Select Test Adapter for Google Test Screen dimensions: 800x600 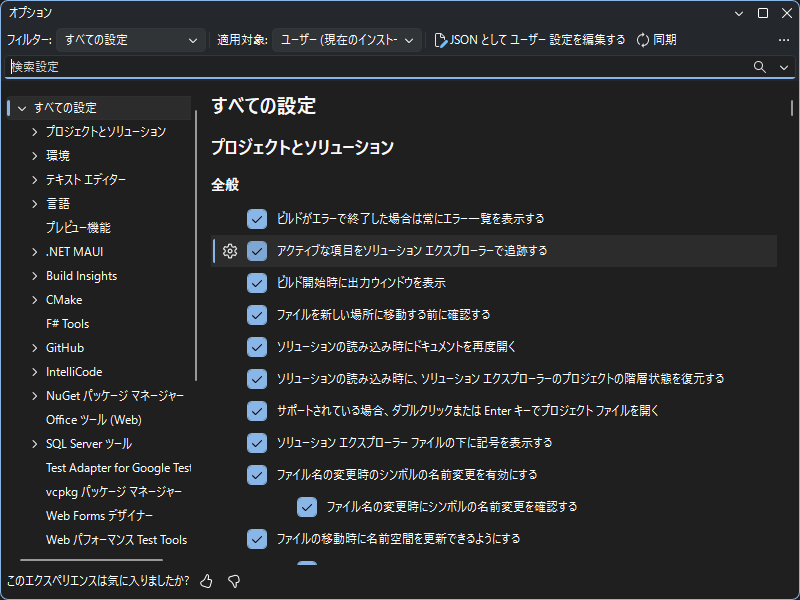click(x=118, y=468)
